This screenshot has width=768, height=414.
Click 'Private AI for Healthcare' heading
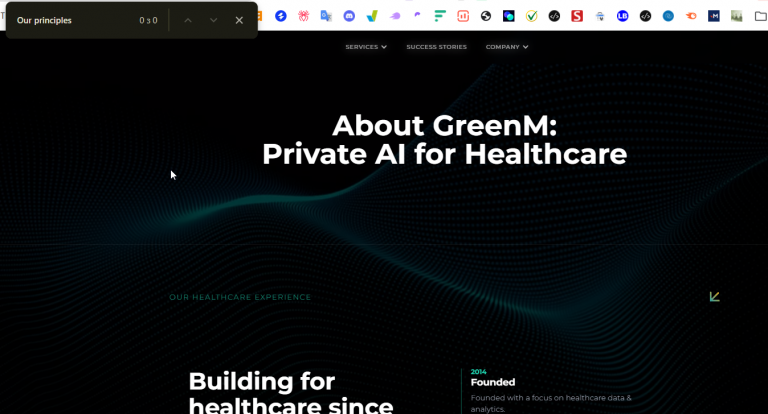pos(445,154)
